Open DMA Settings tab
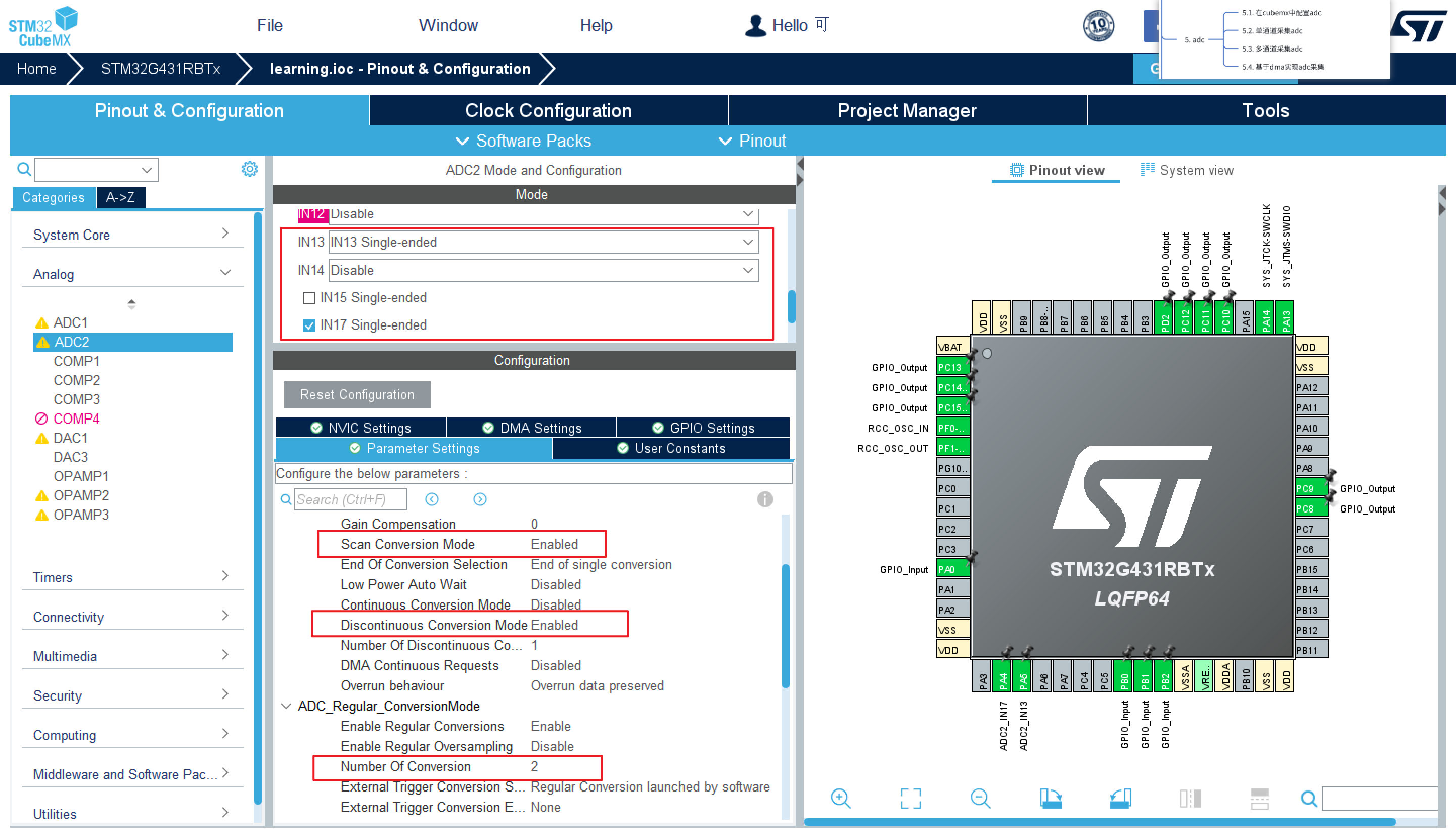1456x838 pixels. click(531, 428)
